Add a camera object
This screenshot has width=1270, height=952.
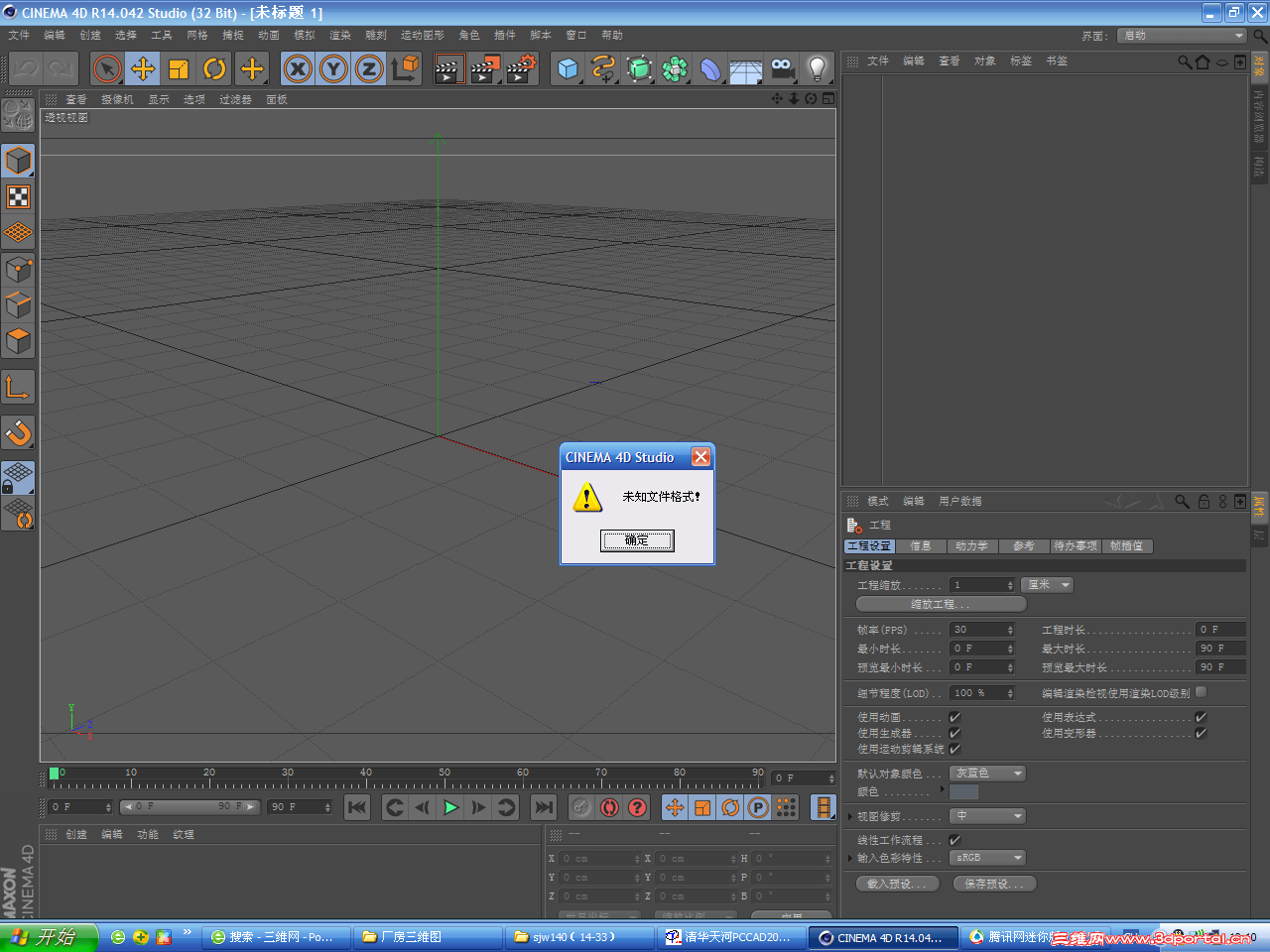[x=782, y=68]
